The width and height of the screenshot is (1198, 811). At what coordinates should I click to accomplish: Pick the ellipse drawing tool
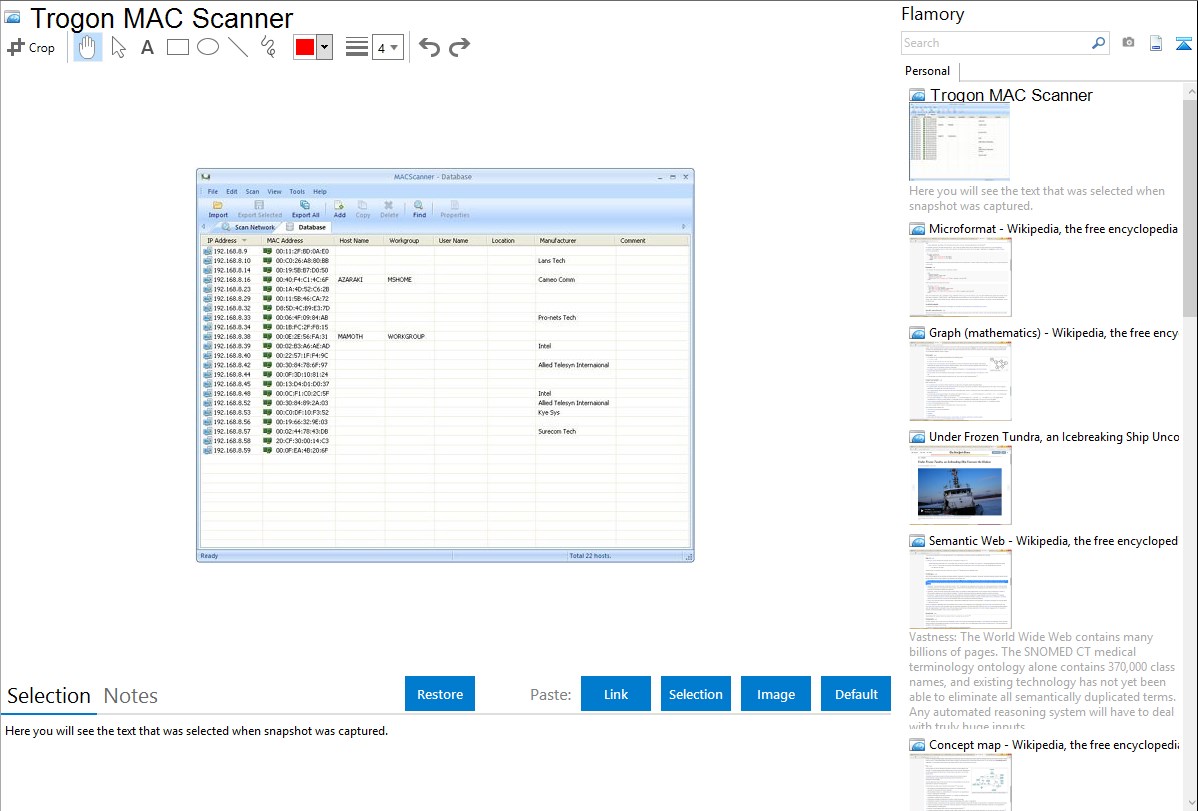click(x=208, y=47)
